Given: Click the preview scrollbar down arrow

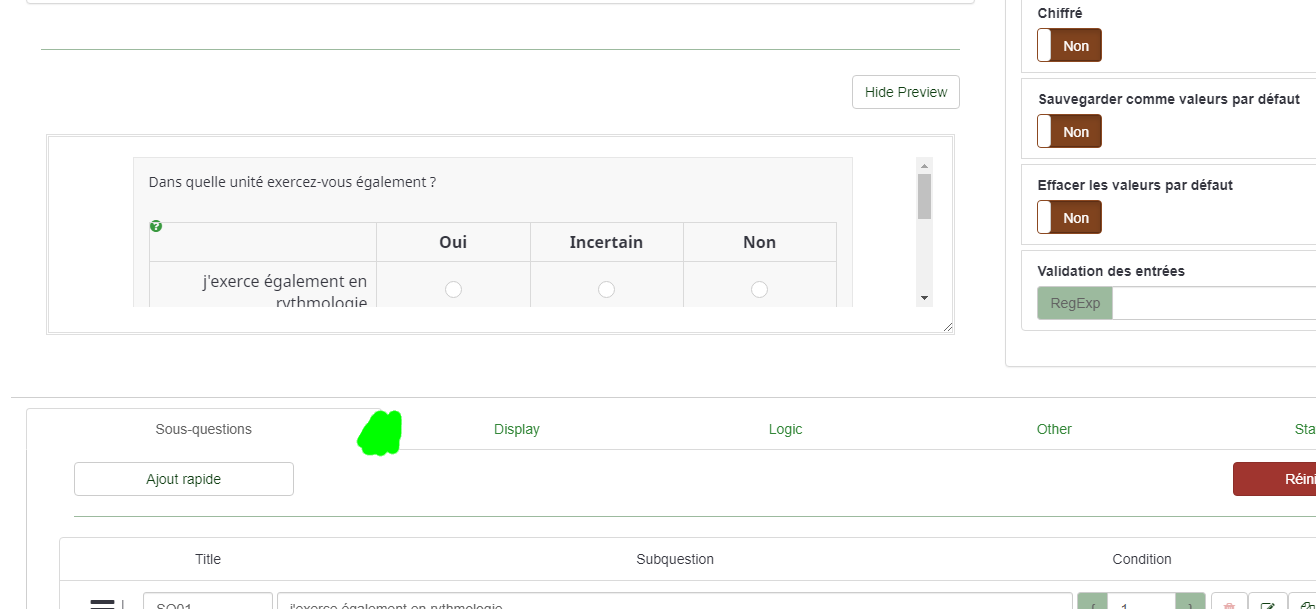Looking at the screenshot, I should [x=924, y=298].
